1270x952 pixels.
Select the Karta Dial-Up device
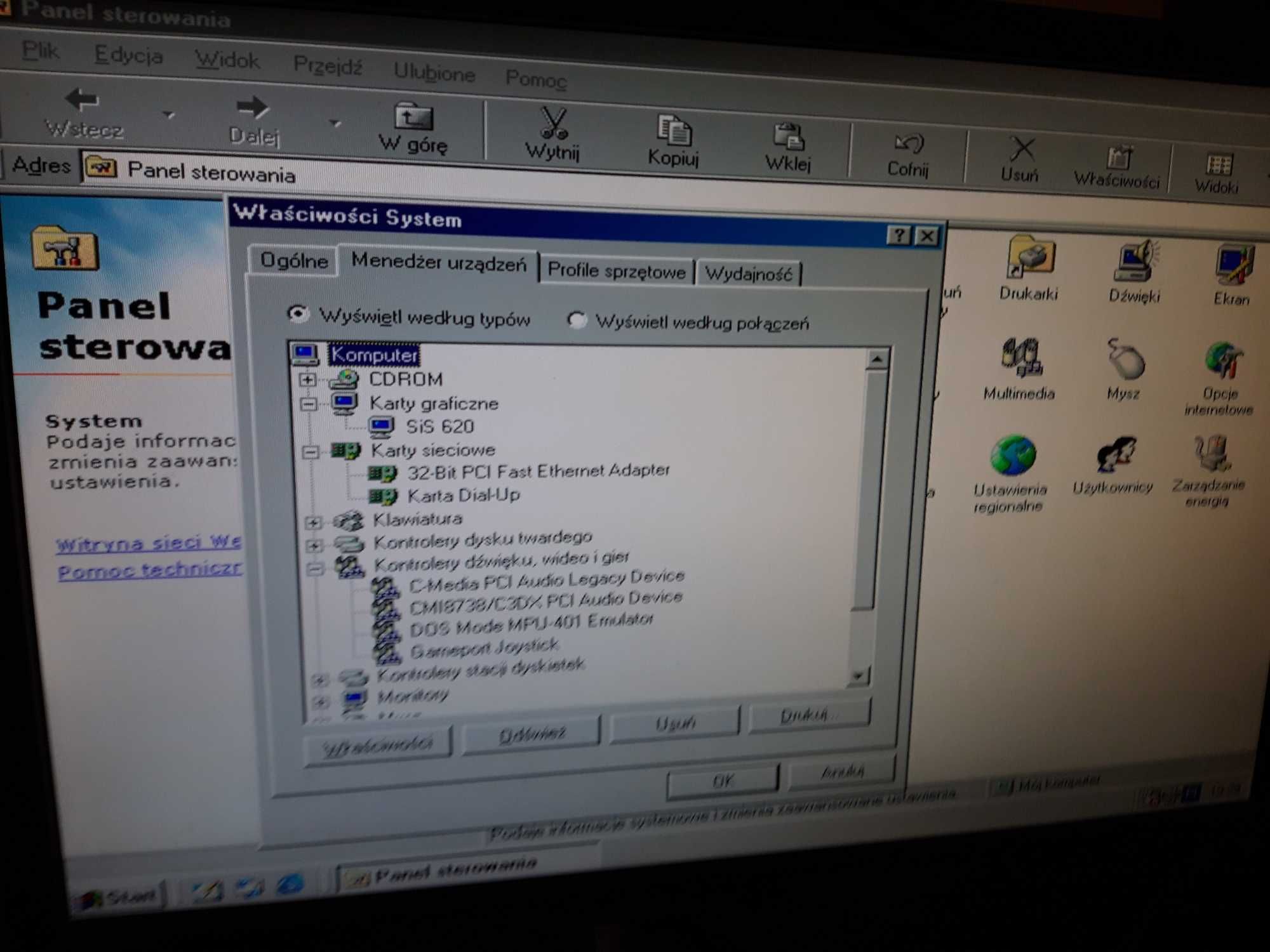pos(464,495)
